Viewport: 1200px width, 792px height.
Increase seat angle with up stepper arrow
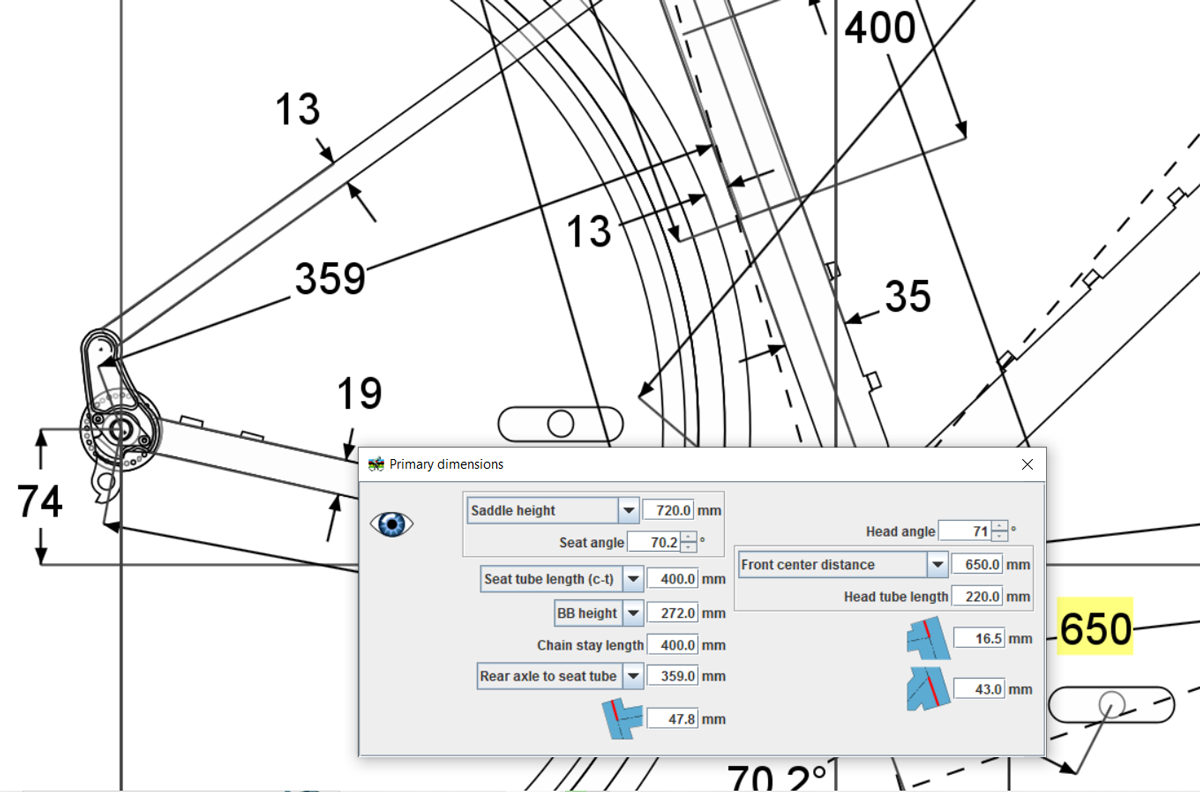688,537
